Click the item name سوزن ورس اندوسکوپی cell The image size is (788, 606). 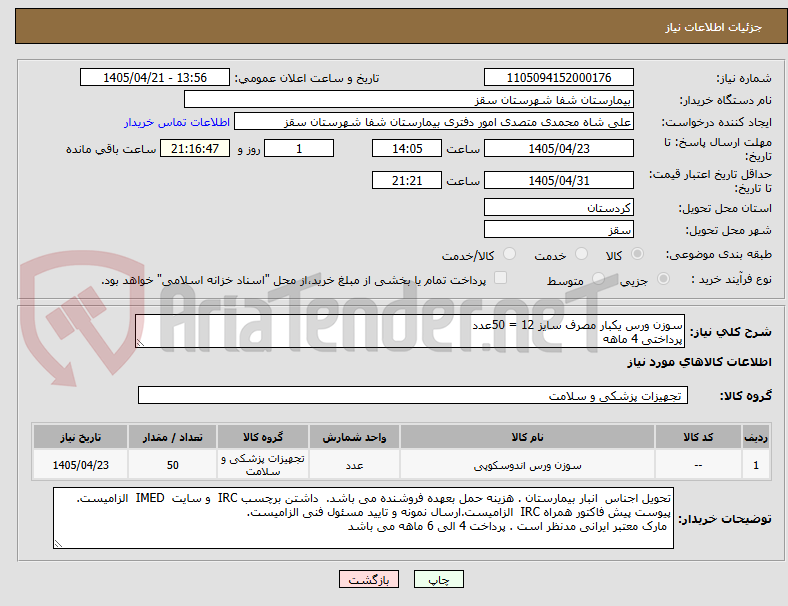(527, 465)
